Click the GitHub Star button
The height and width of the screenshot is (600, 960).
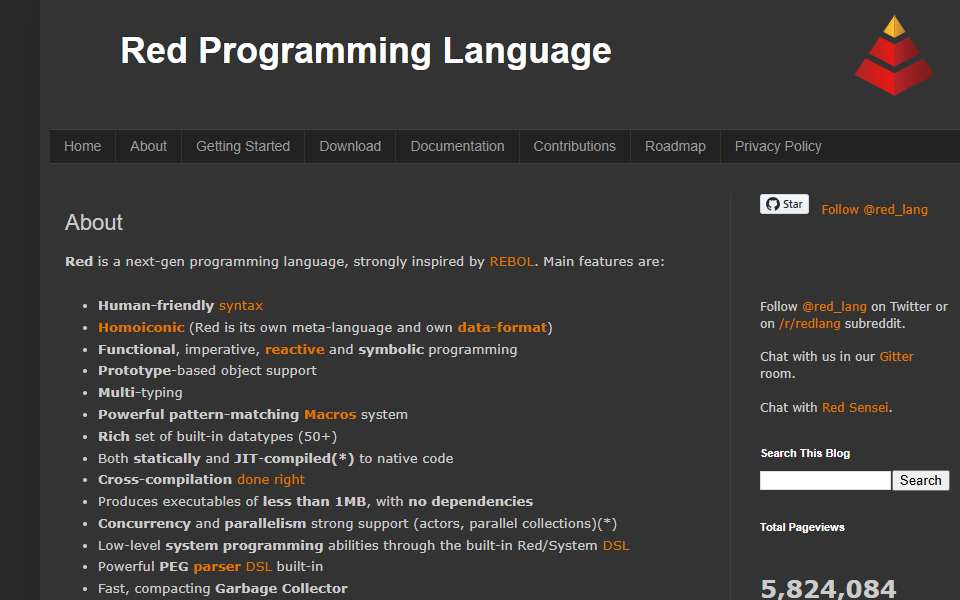click(x=784, y=204)
